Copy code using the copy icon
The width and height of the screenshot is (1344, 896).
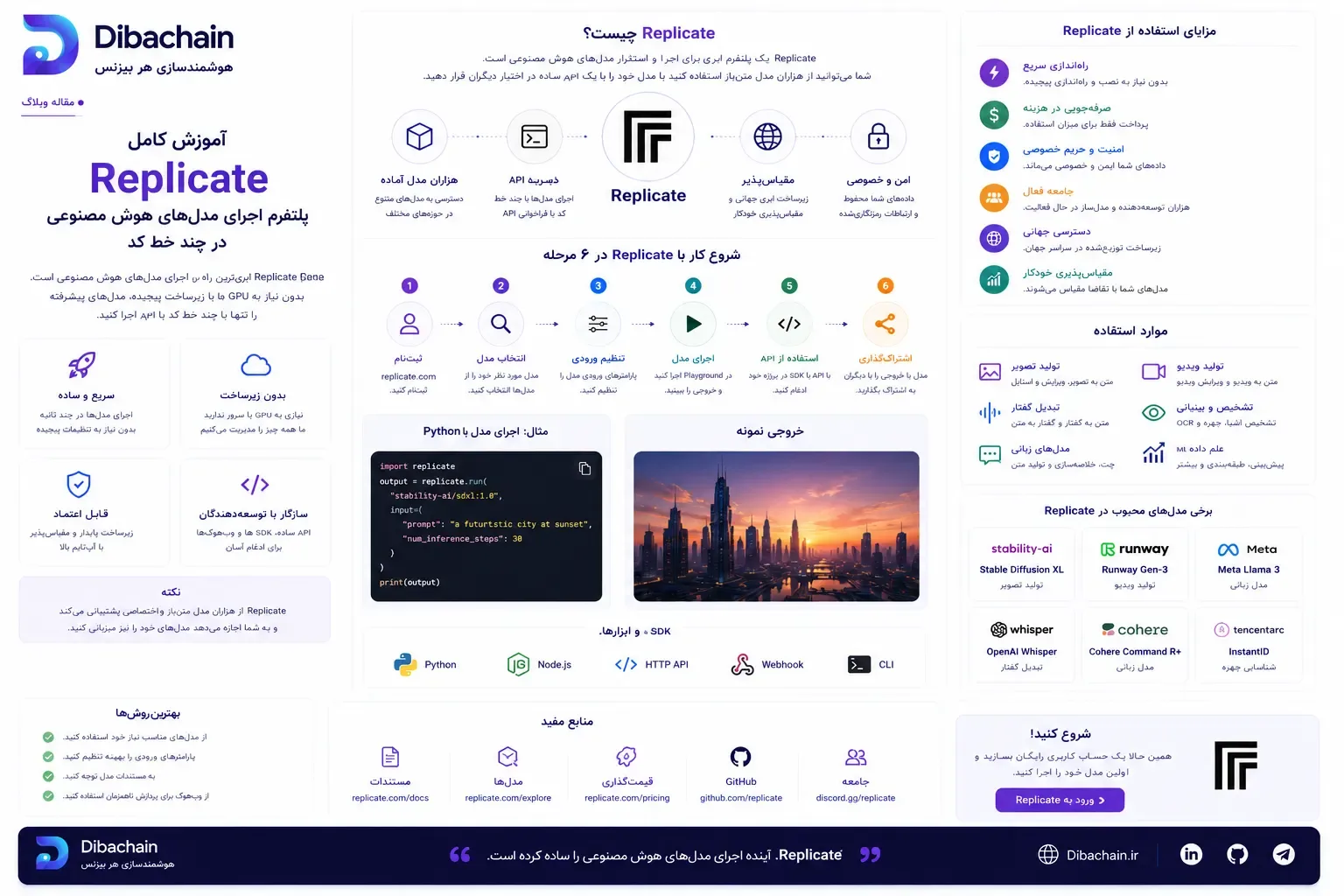[584, 469]
